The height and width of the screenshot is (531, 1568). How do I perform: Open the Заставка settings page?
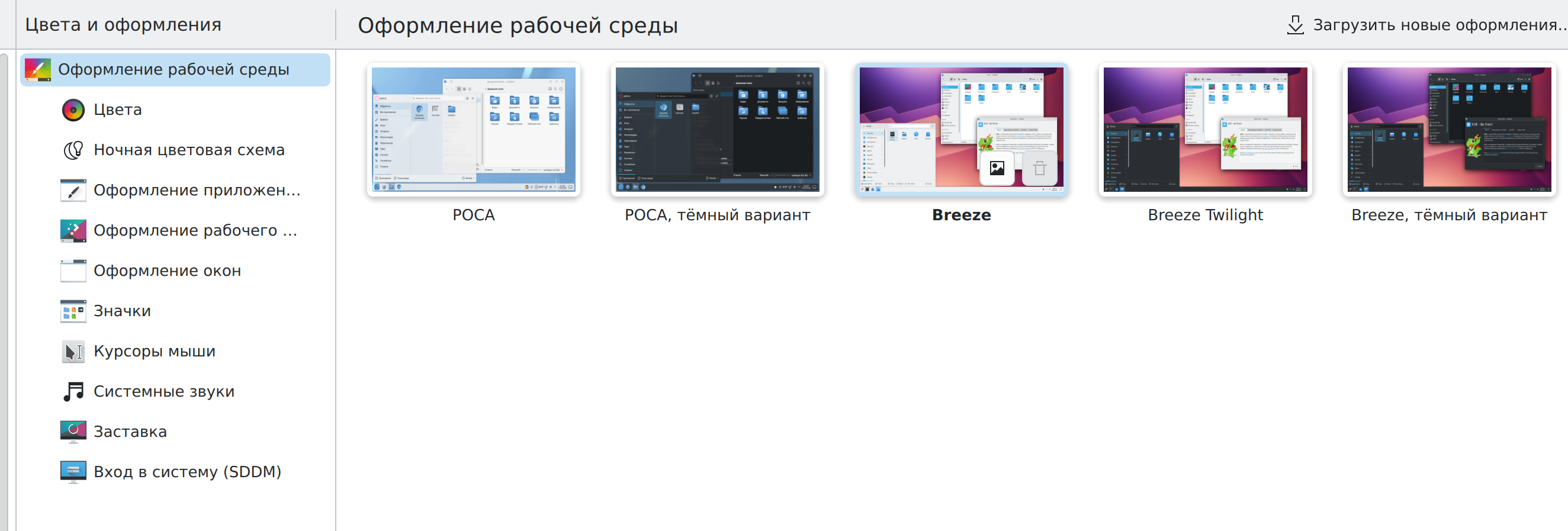point(175,432)
